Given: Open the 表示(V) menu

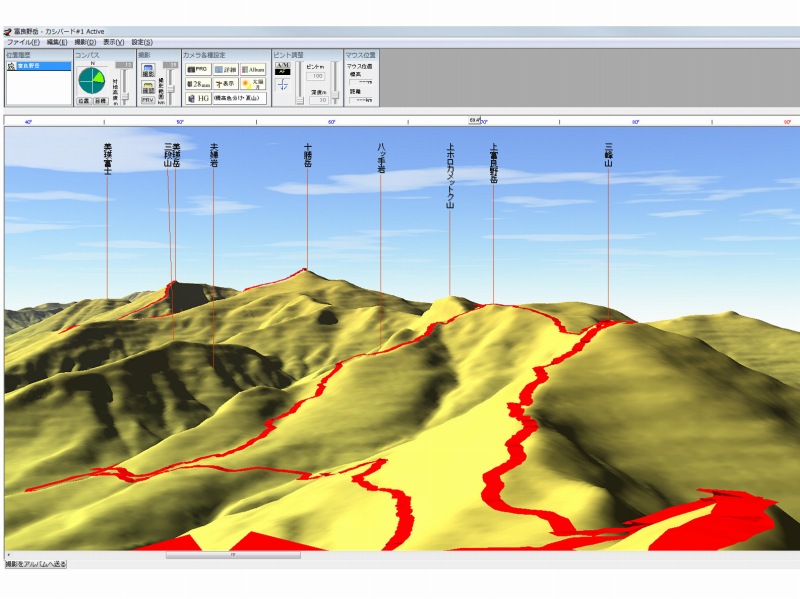Looking at the screenshot, I should [112, 42].
